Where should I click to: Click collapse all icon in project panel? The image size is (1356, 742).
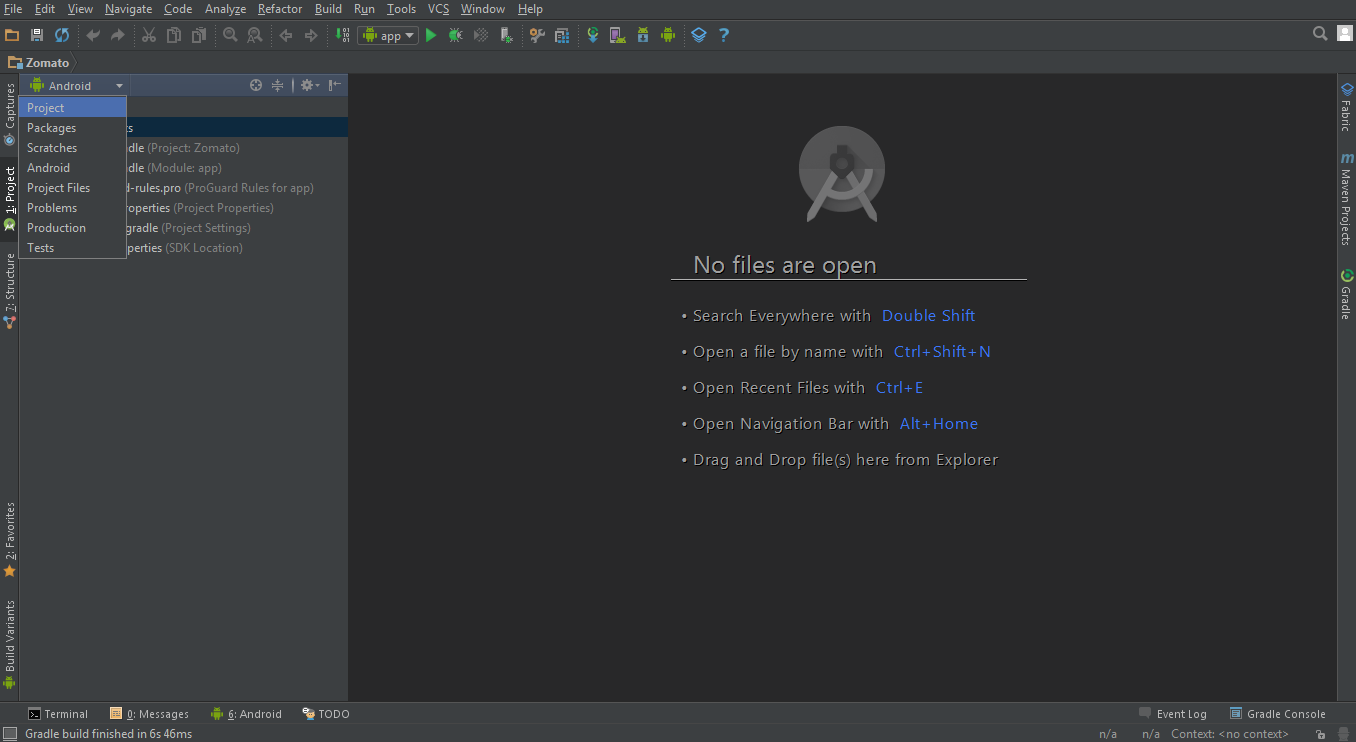point(278,86)
